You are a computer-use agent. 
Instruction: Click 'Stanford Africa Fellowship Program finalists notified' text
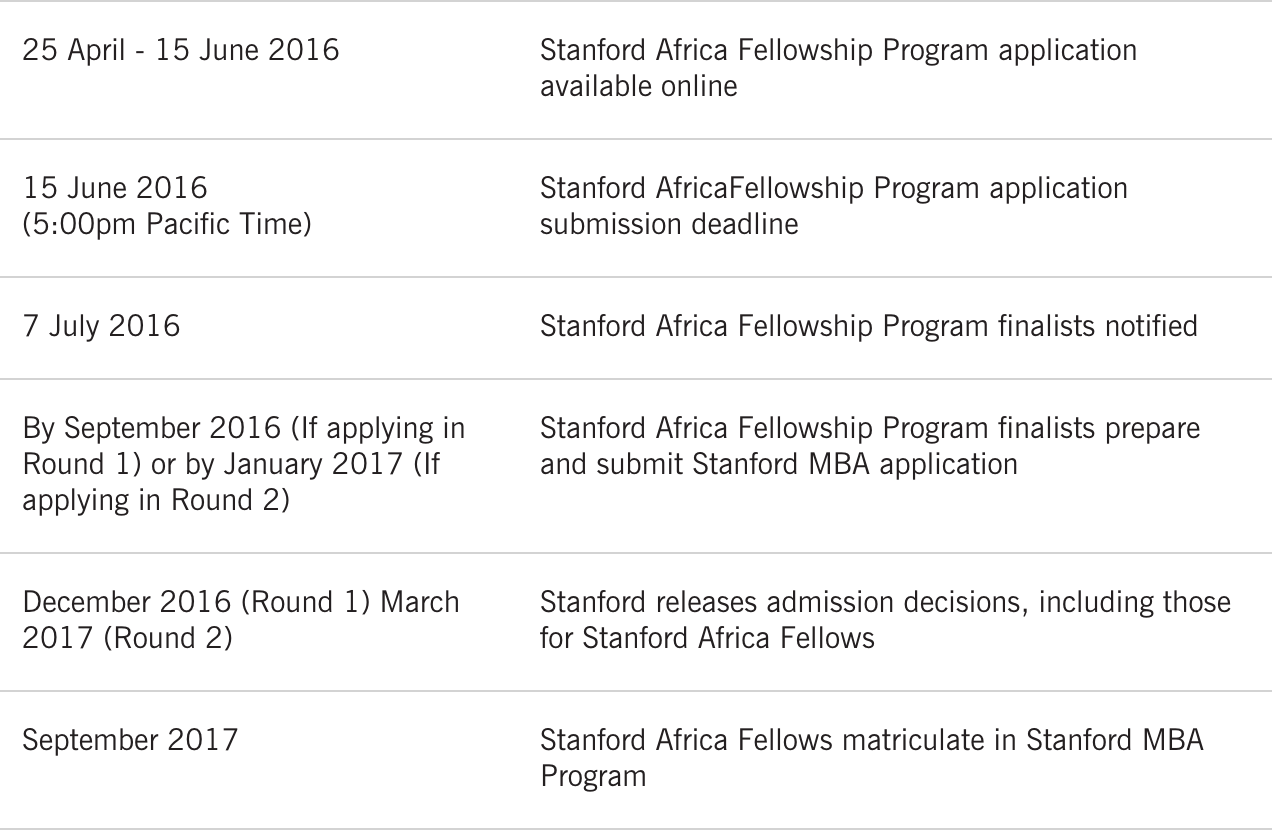[x=868, y=326]
